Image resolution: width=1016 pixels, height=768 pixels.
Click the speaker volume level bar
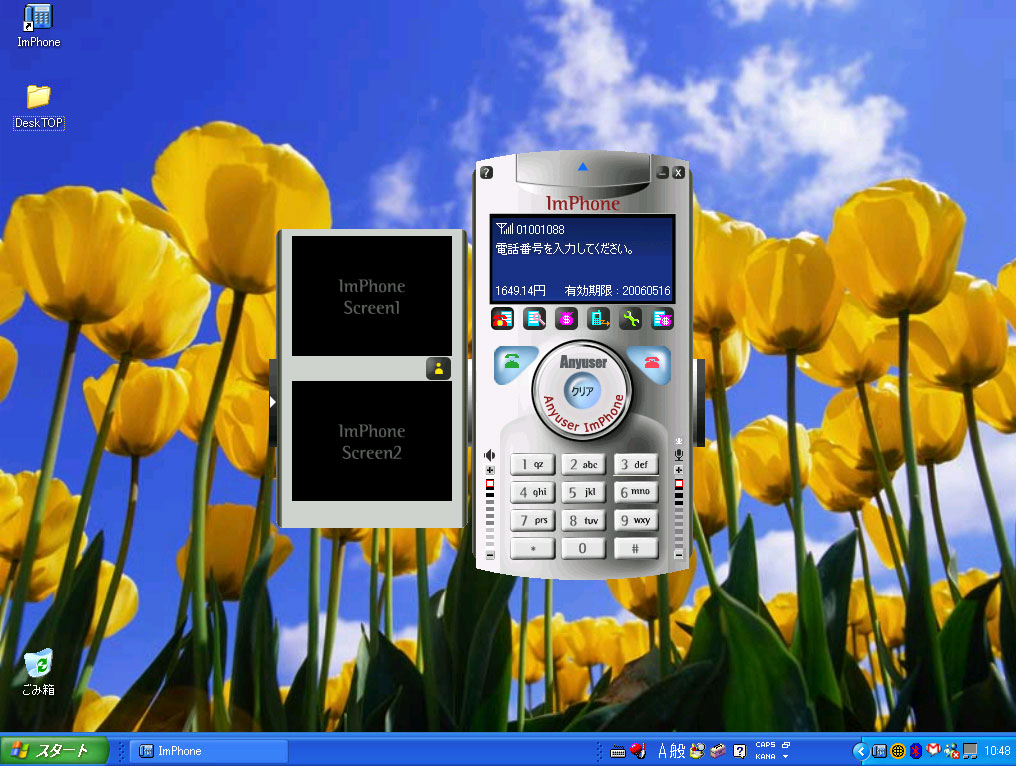point(490,513)
